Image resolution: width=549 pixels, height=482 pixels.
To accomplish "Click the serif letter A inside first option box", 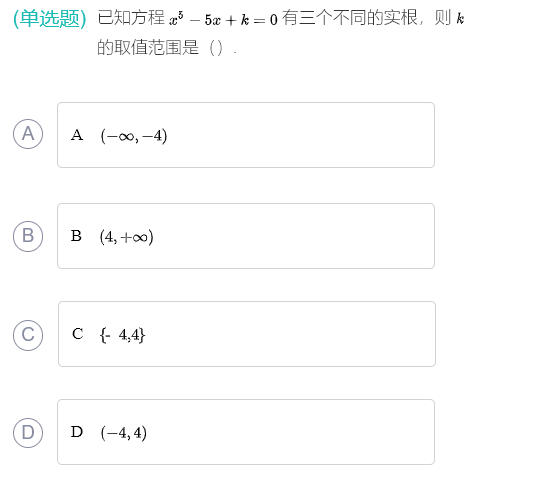I will (x=77, y=135).
